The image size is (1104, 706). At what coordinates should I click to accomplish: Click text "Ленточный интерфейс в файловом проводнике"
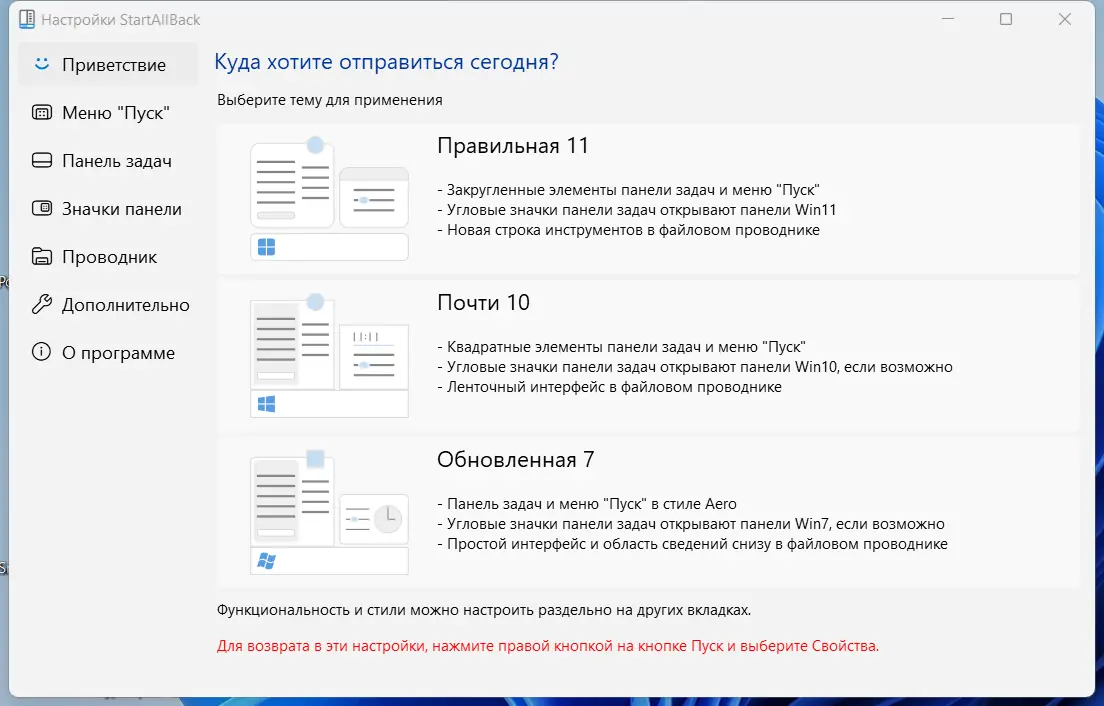pos(614,387)
